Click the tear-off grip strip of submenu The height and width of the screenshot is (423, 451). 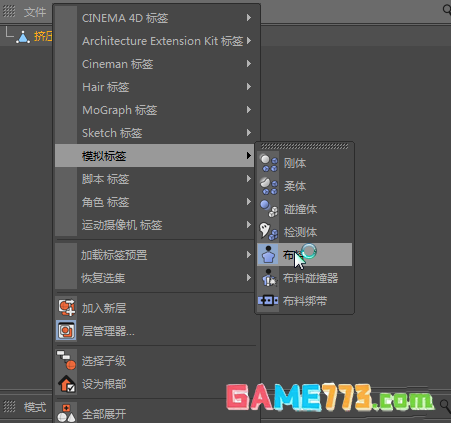click(304, 146)
